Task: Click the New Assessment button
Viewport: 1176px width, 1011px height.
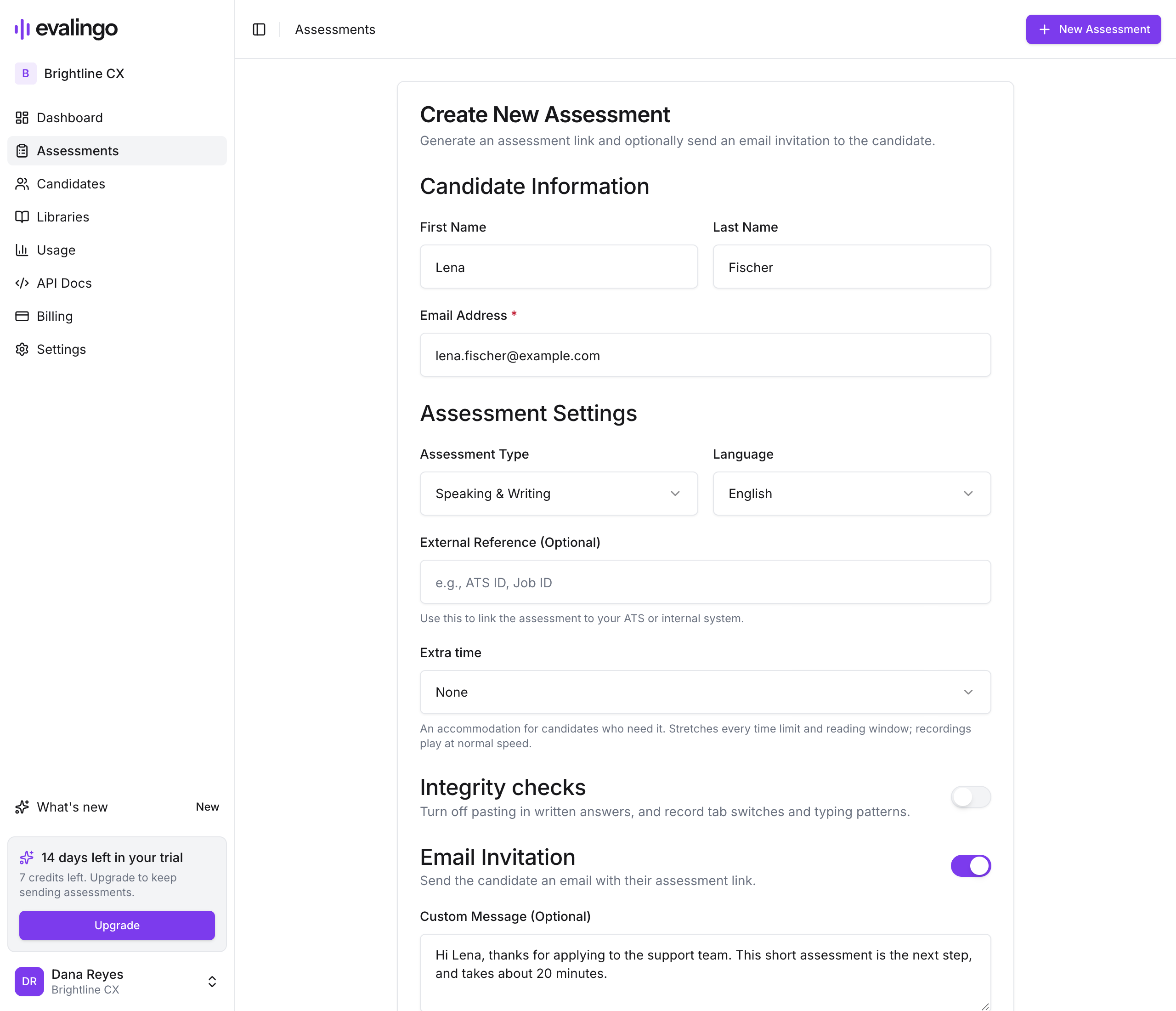Action: pyautogui.click(x=1093, y=29)
